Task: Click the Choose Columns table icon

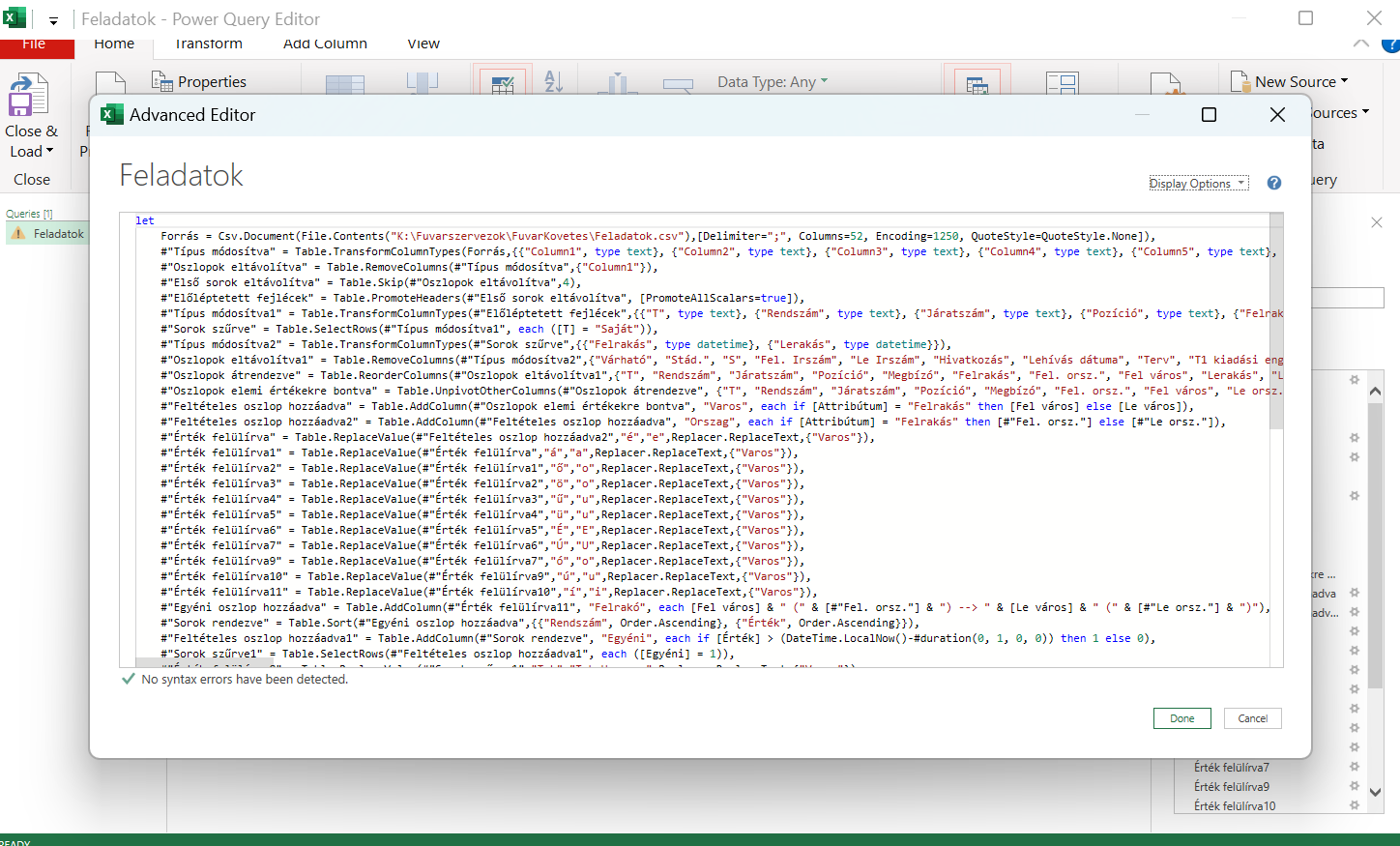Action: coord(345,84)
